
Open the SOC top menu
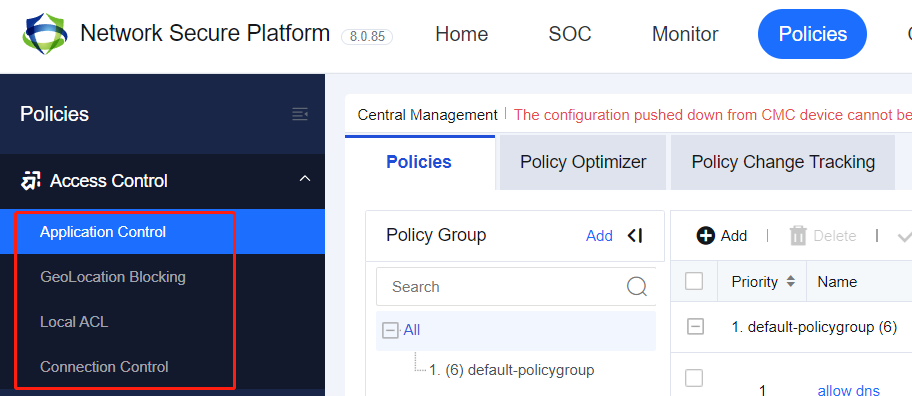tap(569, 34)
